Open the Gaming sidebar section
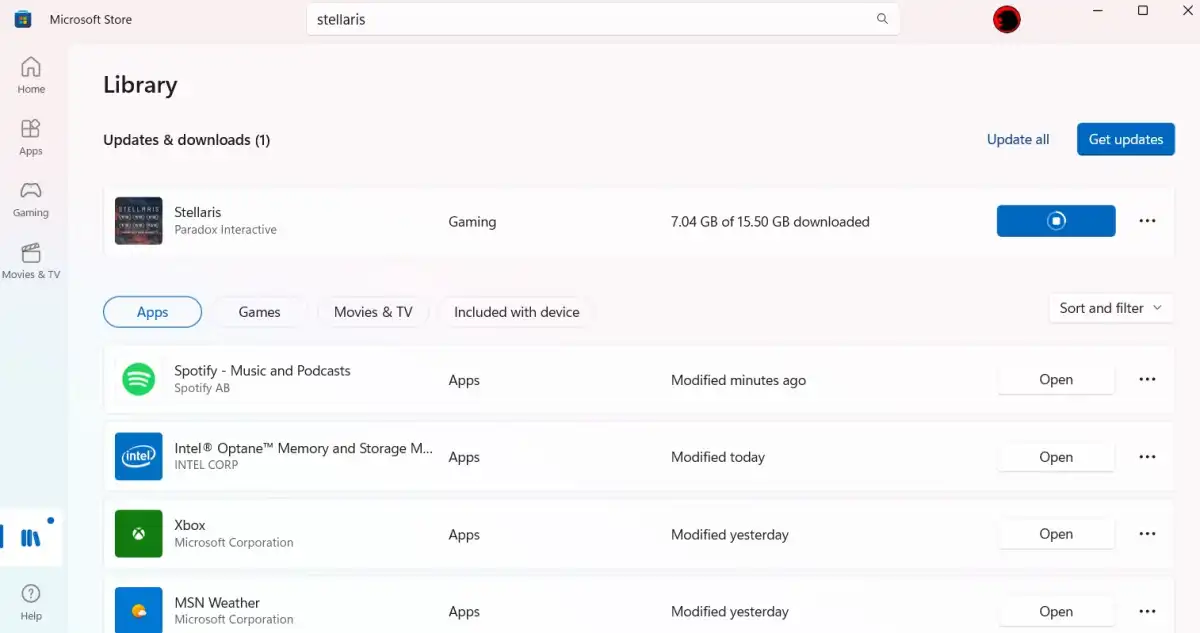 click(x=31, y=199)
